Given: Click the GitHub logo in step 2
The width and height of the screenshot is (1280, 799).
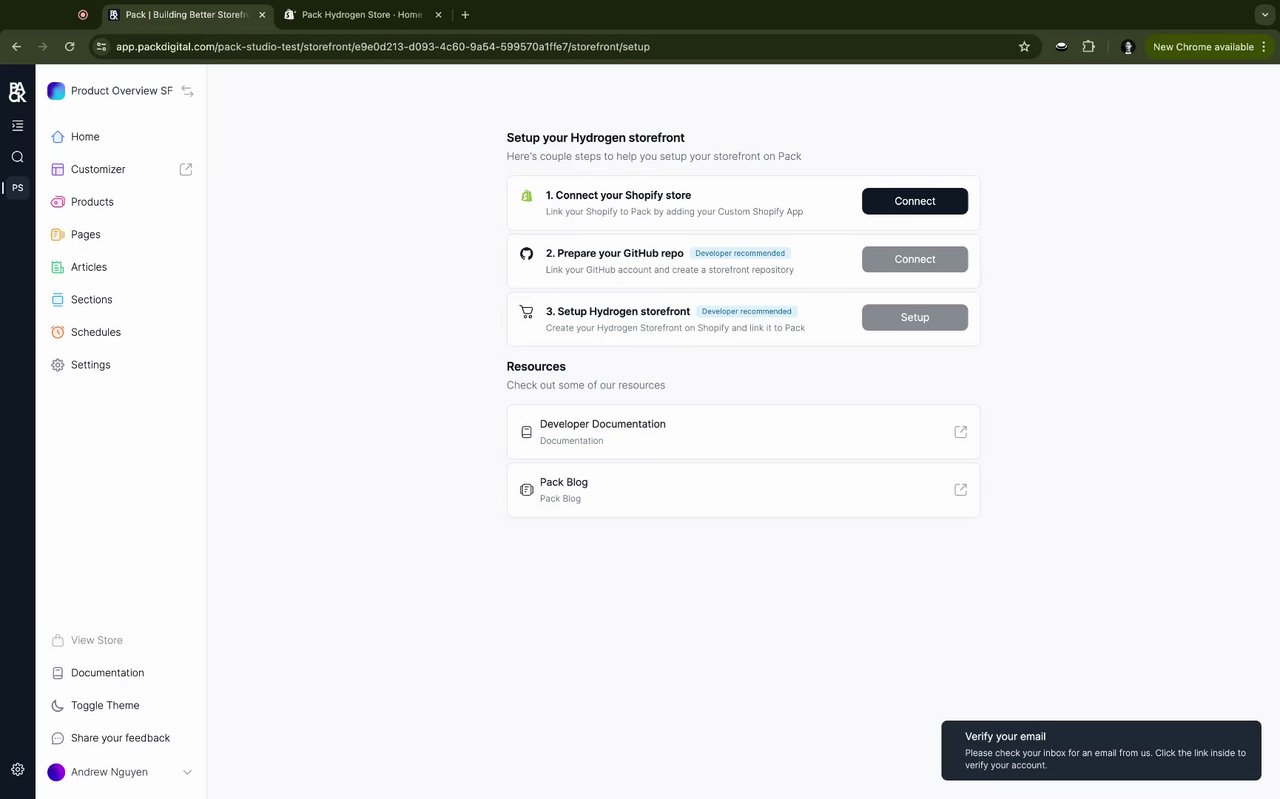Looking at the screenshot, I should click(527, 254).
